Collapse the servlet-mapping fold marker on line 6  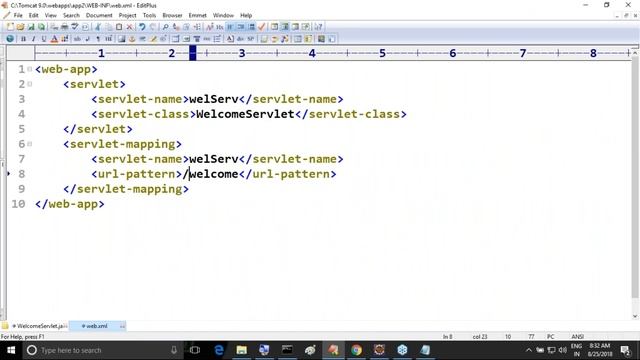click(x=30, y=144)
